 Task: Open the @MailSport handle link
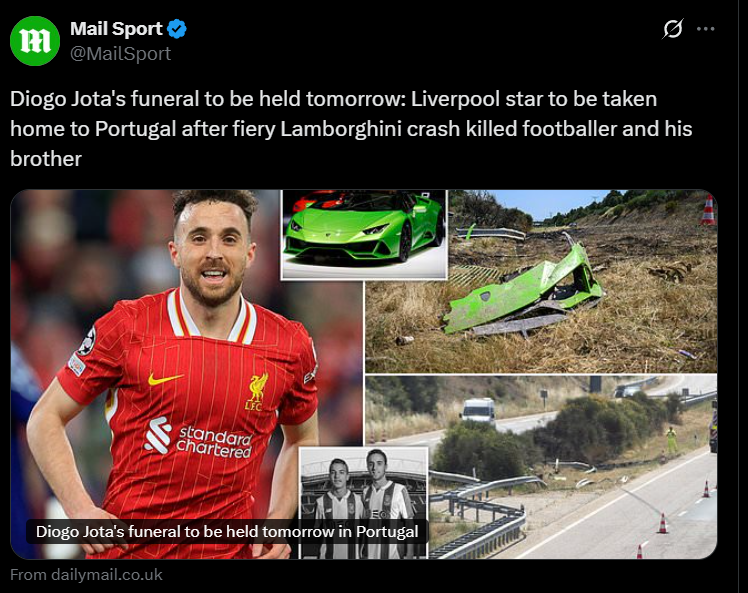[121, 53]
